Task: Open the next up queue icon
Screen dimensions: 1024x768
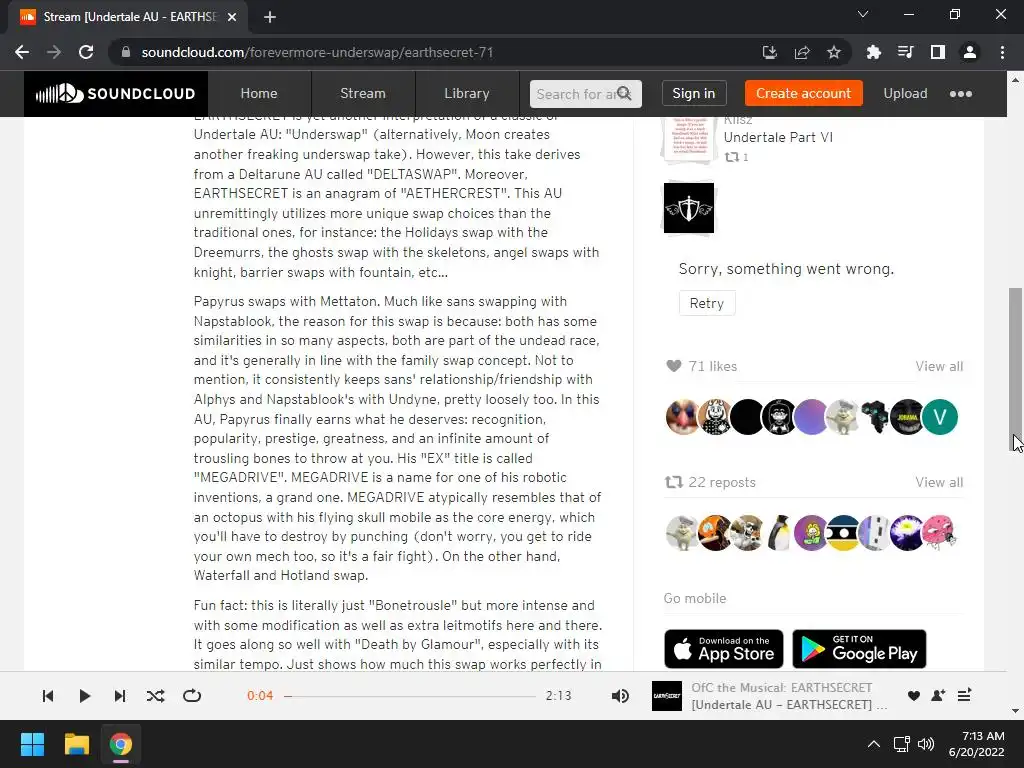Action: (965, 696)
